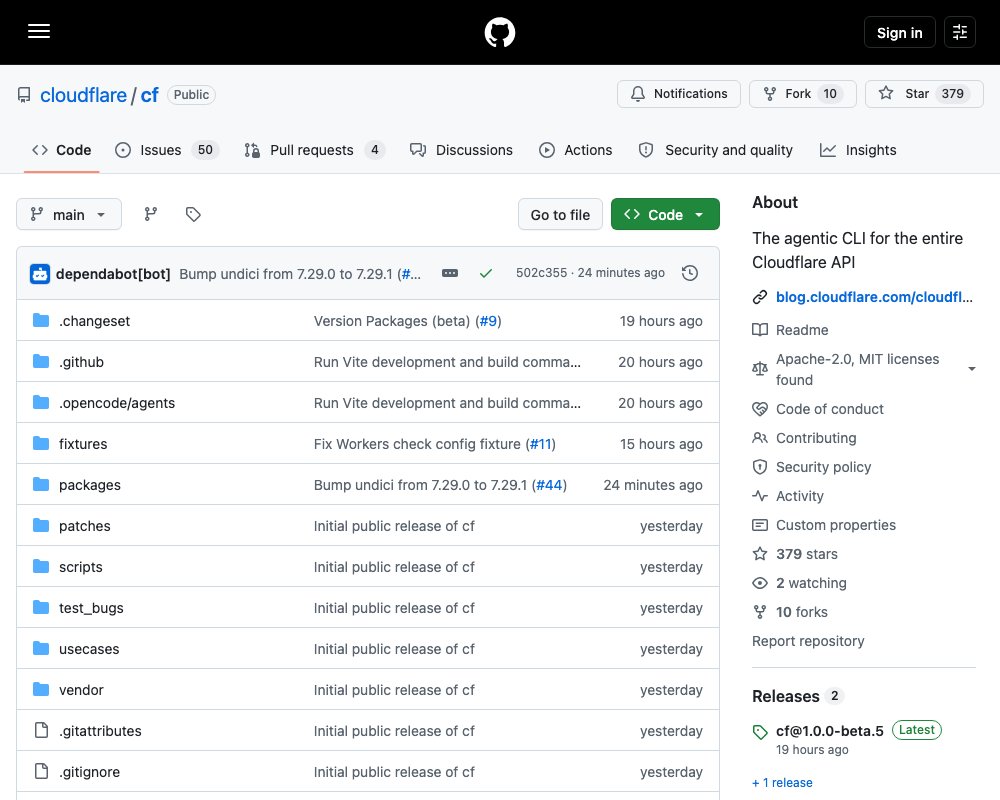Open the Insights tab
Screen dimensions: 1000x800
(858, 150)
